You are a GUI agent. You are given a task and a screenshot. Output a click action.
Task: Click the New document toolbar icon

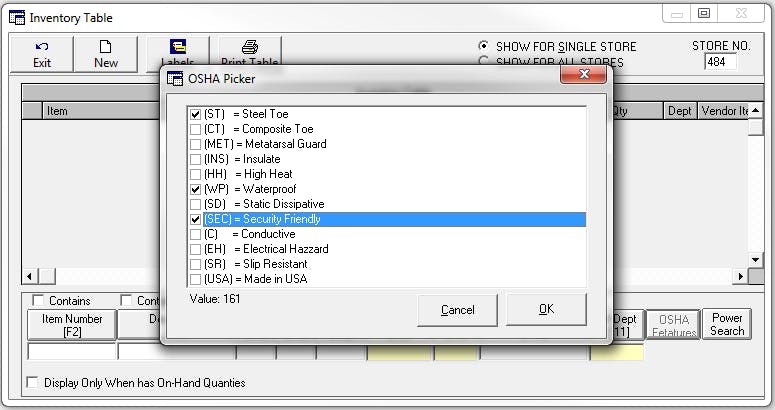click(105, 53)
